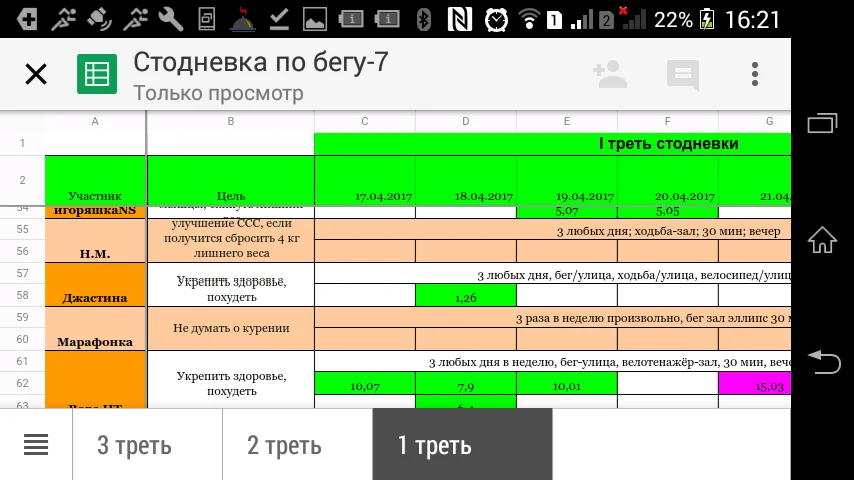Select the green cell with value 7,9

(466, 384)
